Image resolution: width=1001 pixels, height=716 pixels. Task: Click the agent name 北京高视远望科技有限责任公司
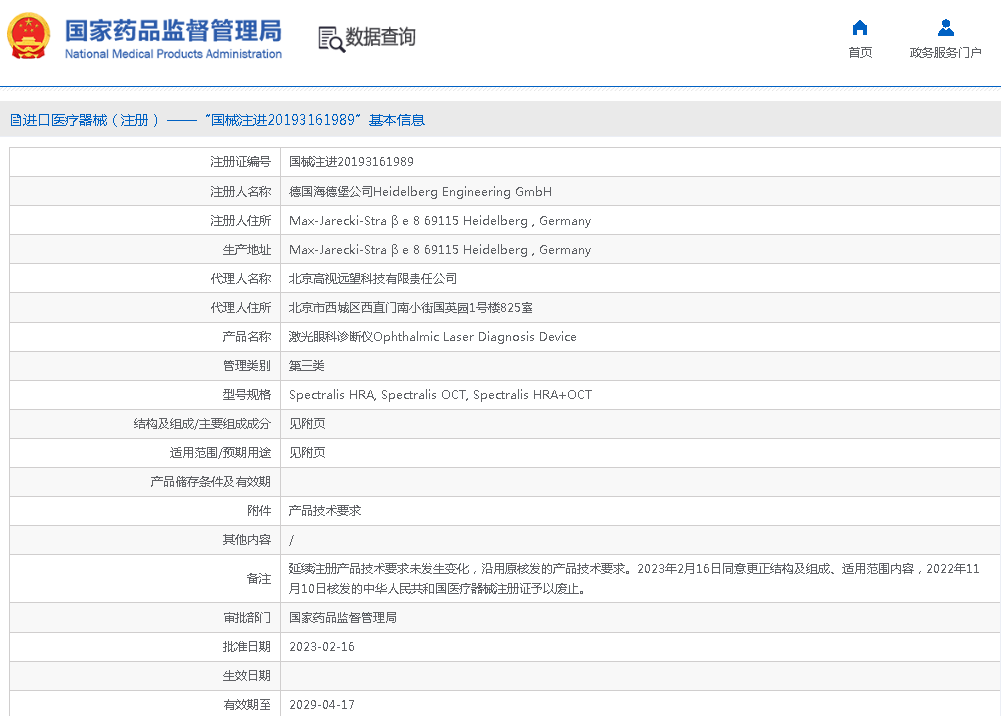coord(373,279)
